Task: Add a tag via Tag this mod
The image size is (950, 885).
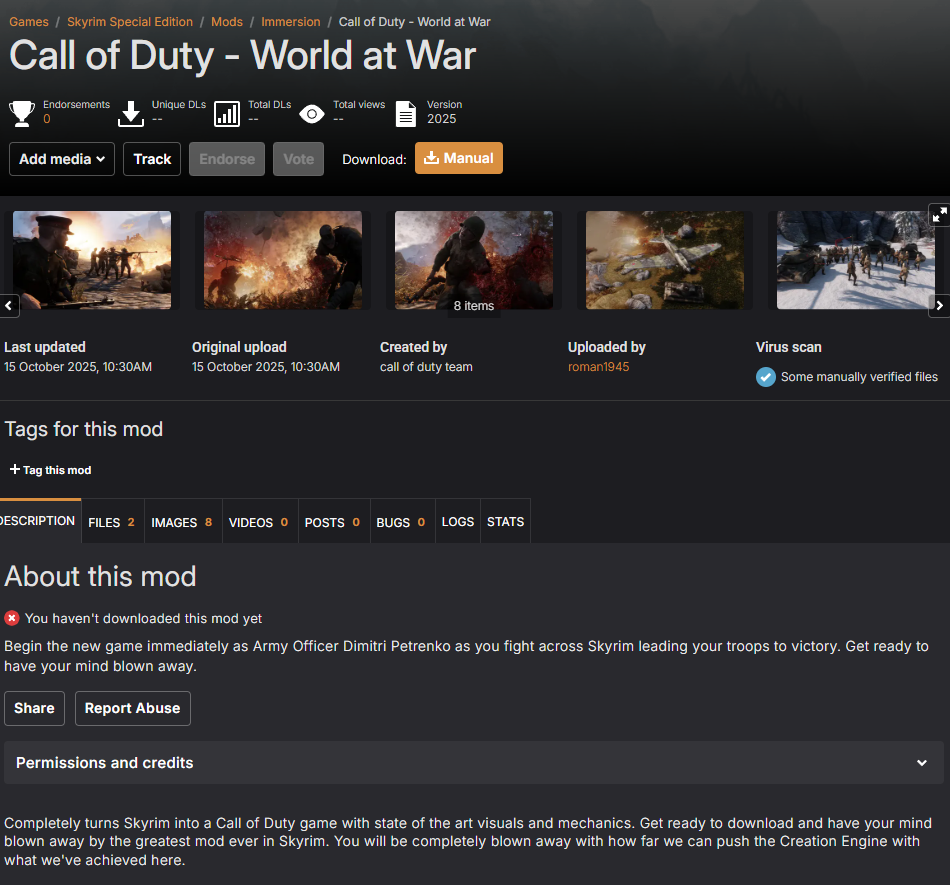Action: [51, 470]
